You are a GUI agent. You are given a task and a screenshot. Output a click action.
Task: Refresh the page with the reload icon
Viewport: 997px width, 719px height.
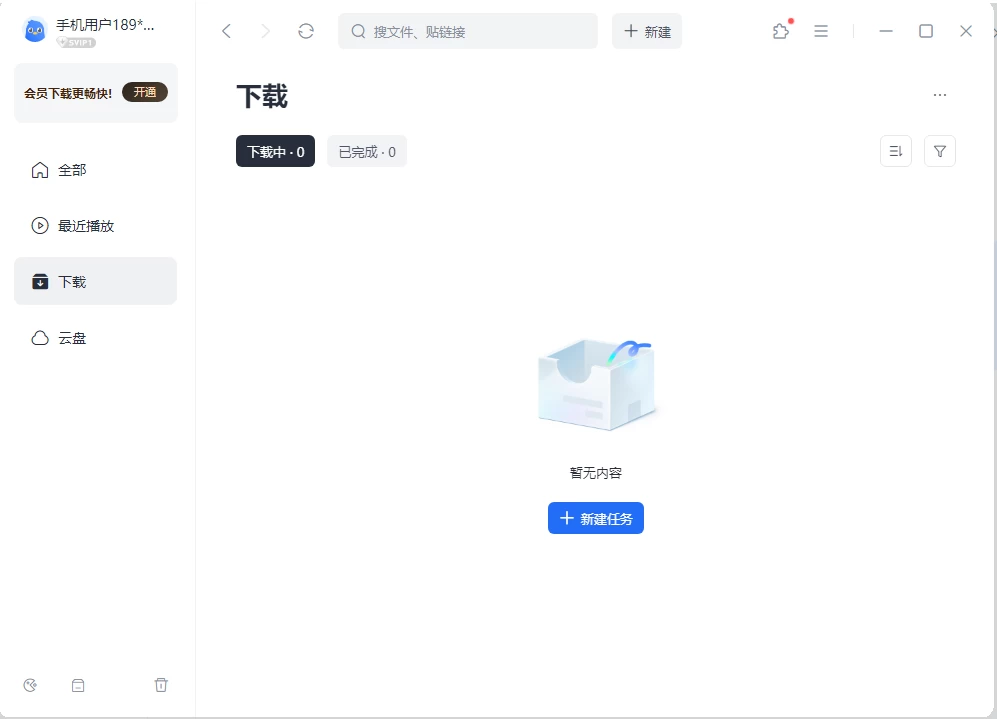coord(305,31)
